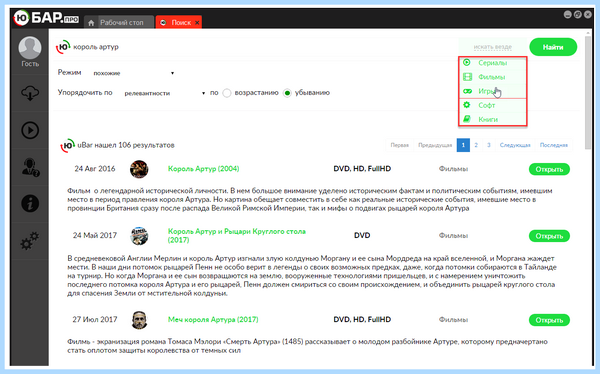Viewport: 600px width, 374px height.
Task: Select the возрастанию radio button
Action: [227, 93]
